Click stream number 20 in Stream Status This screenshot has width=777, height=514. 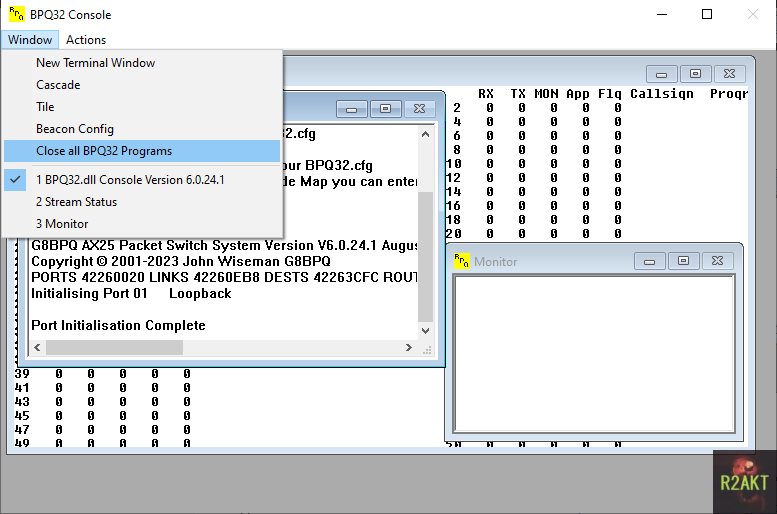point(453,233)
